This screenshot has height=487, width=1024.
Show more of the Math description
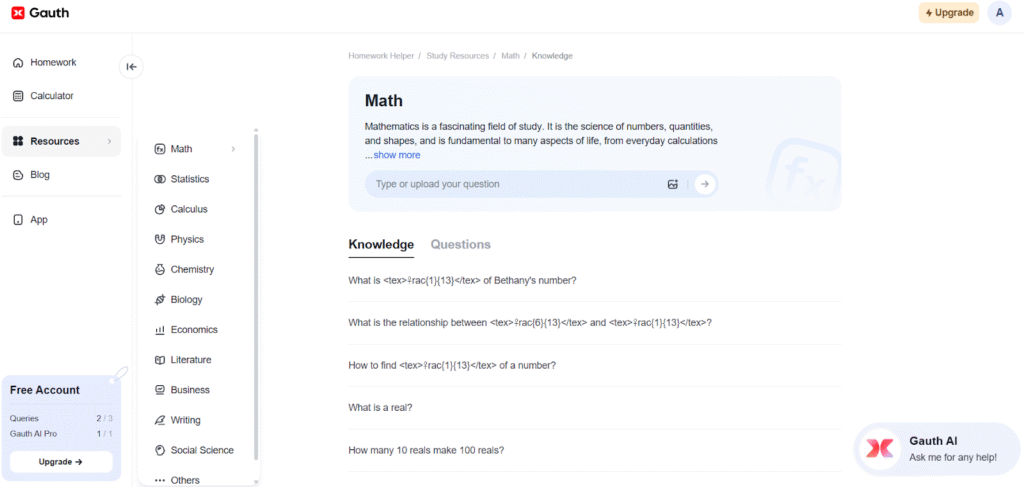396,155
